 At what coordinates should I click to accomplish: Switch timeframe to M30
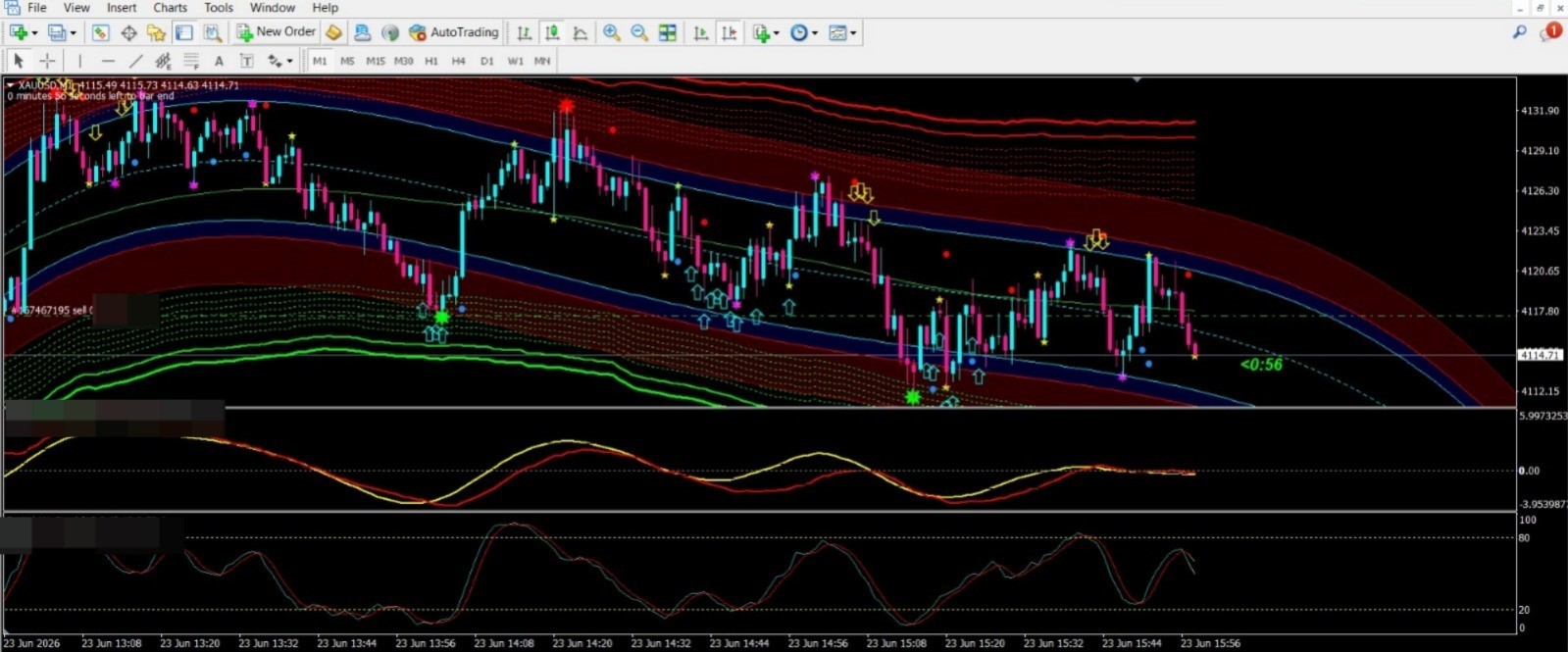pos(403,61)
